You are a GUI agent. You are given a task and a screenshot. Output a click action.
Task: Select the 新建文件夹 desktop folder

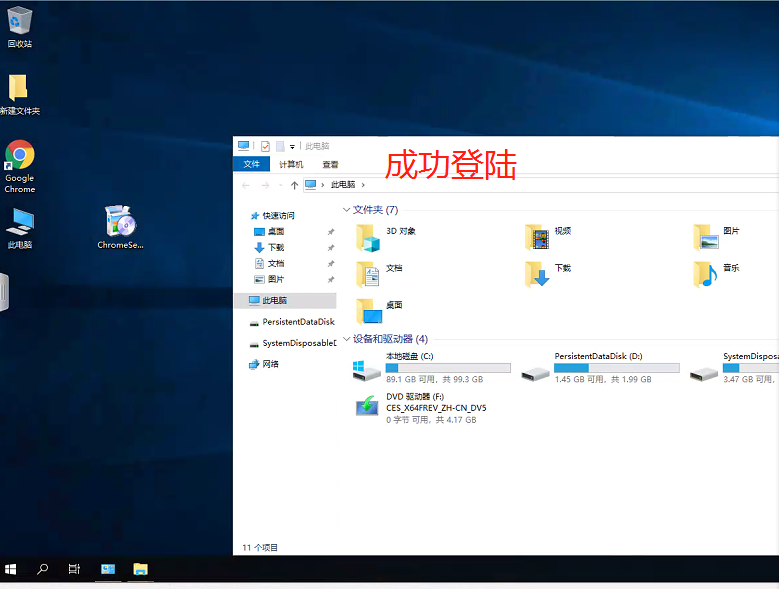(20, 94)
